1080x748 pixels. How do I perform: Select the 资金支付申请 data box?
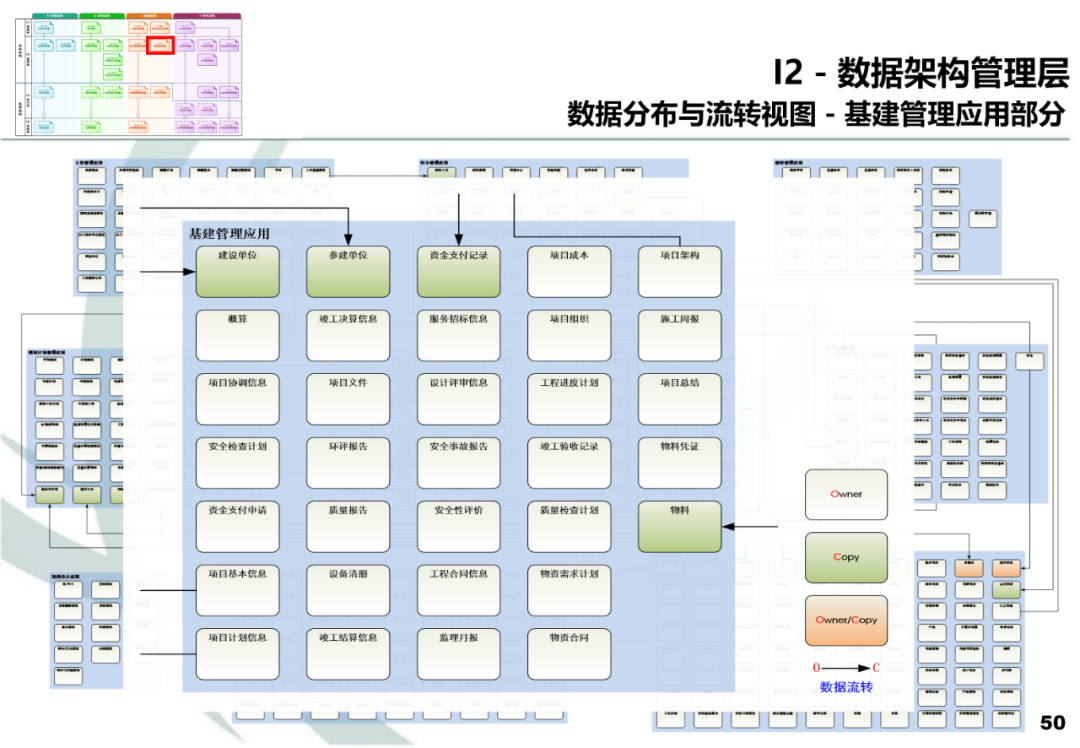pos(238,527)
